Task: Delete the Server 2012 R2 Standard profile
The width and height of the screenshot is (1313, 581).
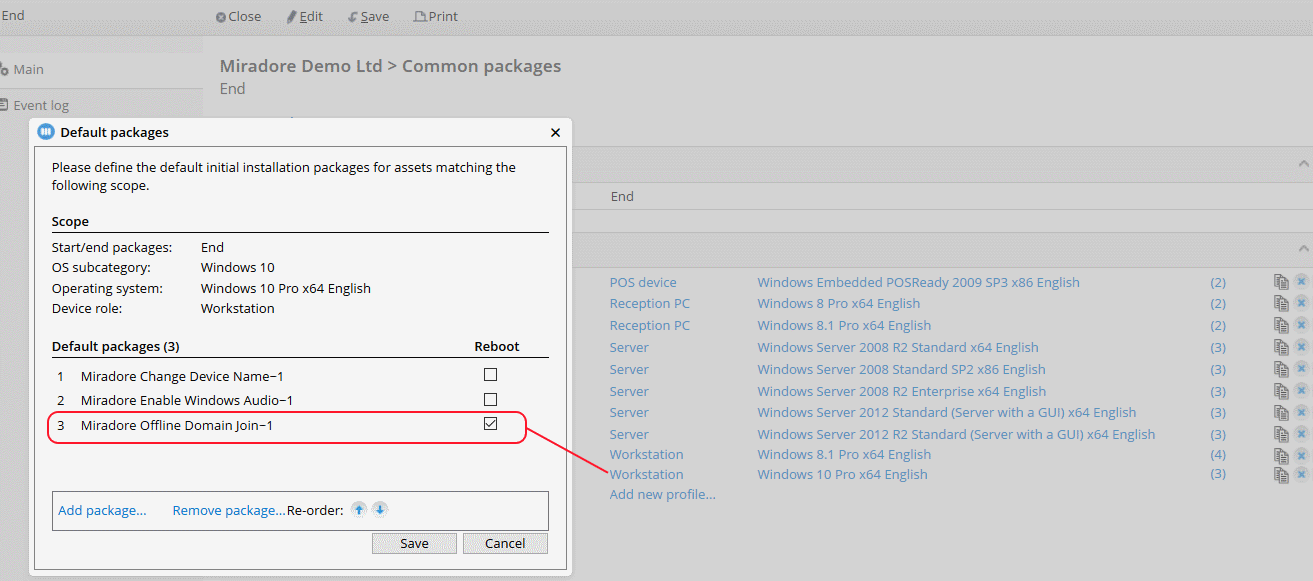Action: point(1301,434)
